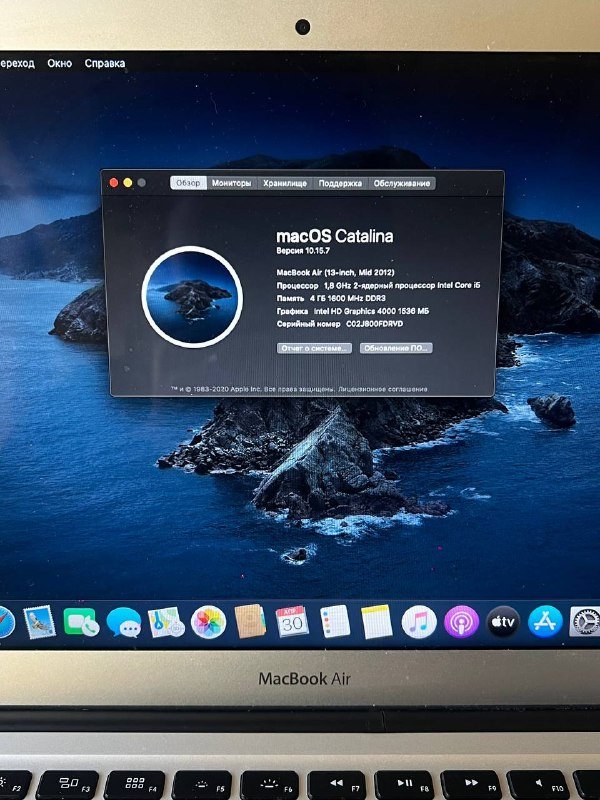Open the Окно menu
The image size is (600, 800).
point(60,63)
